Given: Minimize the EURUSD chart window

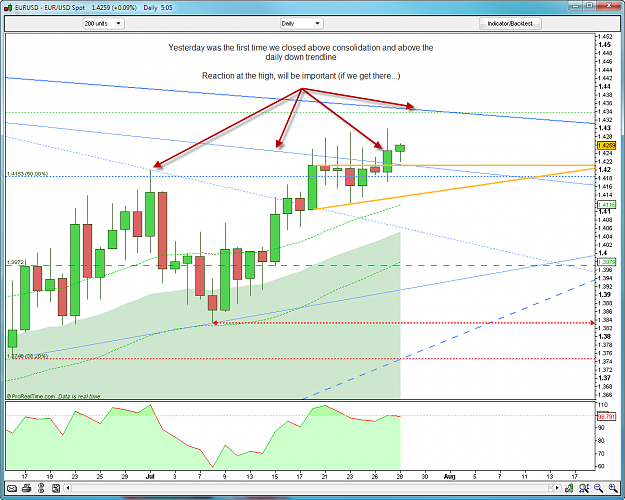Looking at the screenshot, I should [x=575, y=6].
